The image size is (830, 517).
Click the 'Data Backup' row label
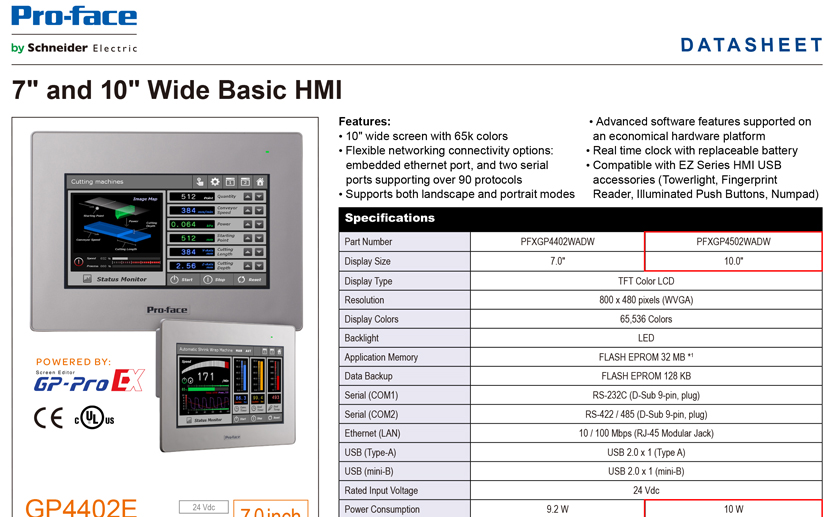(368, 376)
